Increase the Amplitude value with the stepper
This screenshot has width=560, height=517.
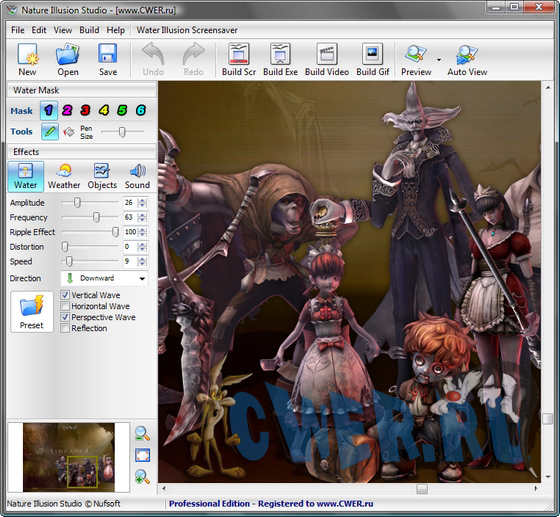(x=142, y=200)
